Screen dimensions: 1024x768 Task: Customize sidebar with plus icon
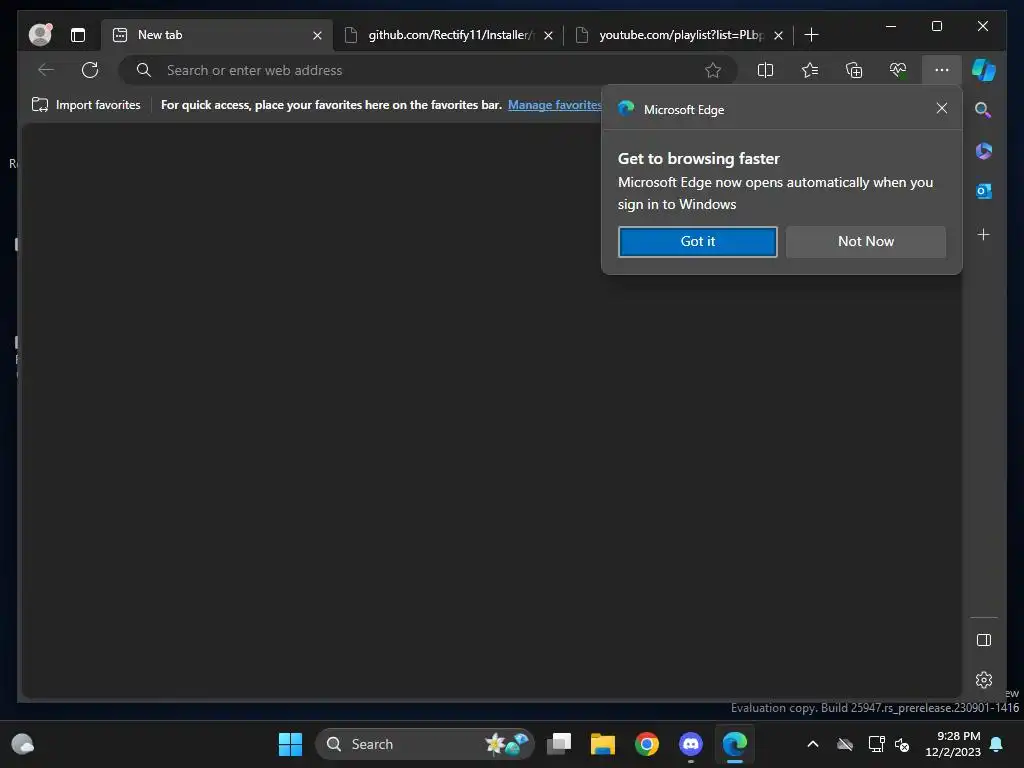[x=984, y=234]
